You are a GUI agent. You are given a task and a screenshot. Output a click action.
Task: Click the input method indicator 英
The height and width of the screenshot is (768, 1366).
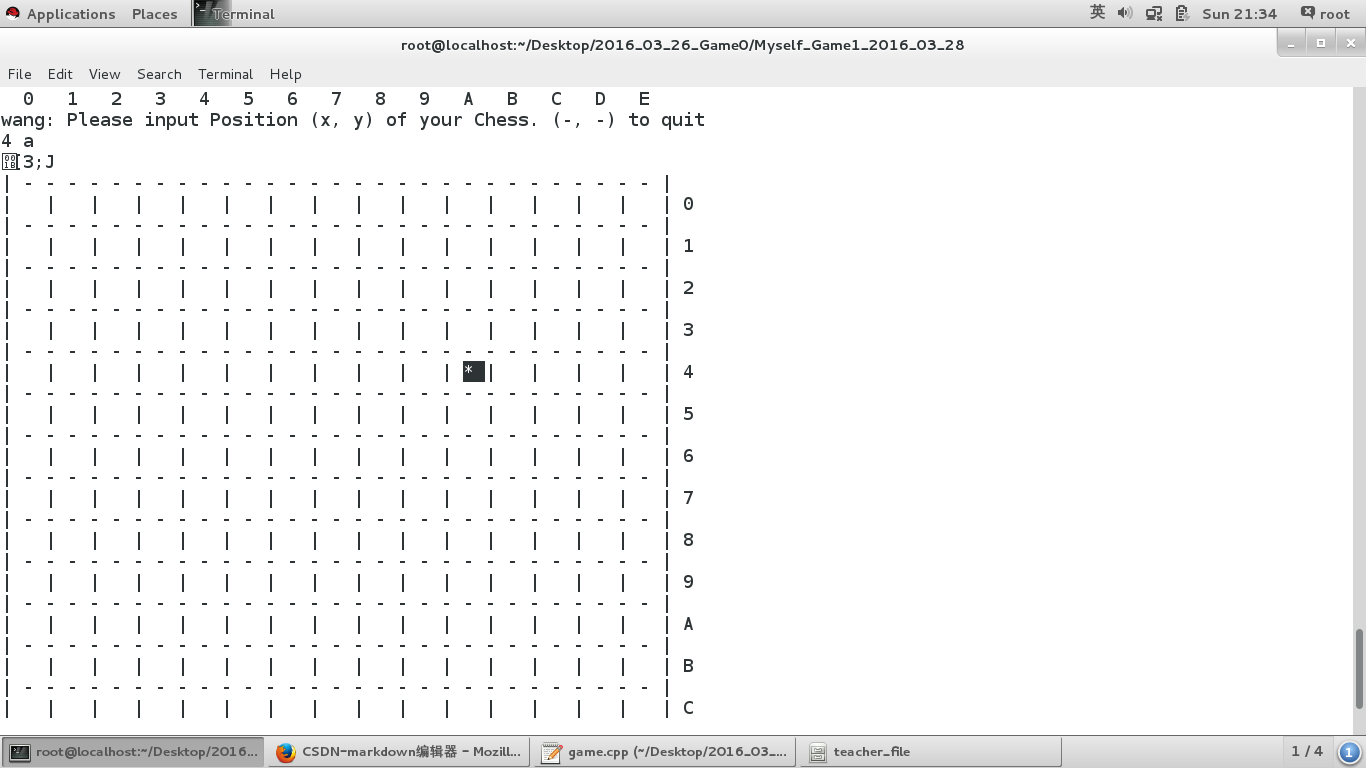1097,13
